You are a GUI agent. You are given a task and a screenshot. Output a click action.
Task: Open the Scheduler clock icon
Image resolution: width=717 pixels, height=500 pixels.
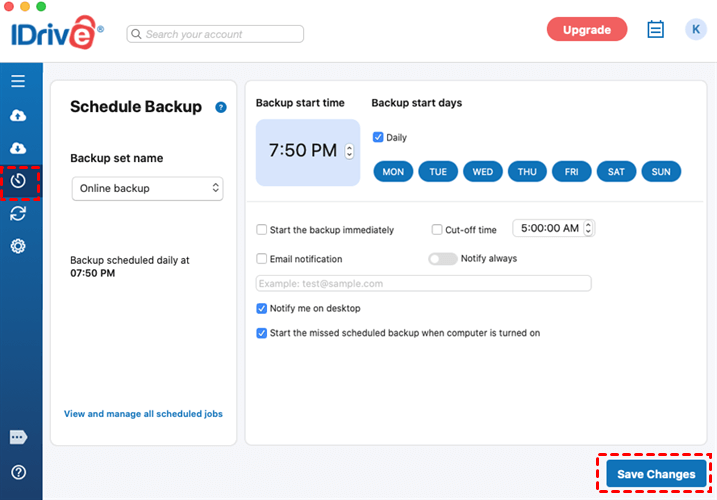tap(18, 181)
